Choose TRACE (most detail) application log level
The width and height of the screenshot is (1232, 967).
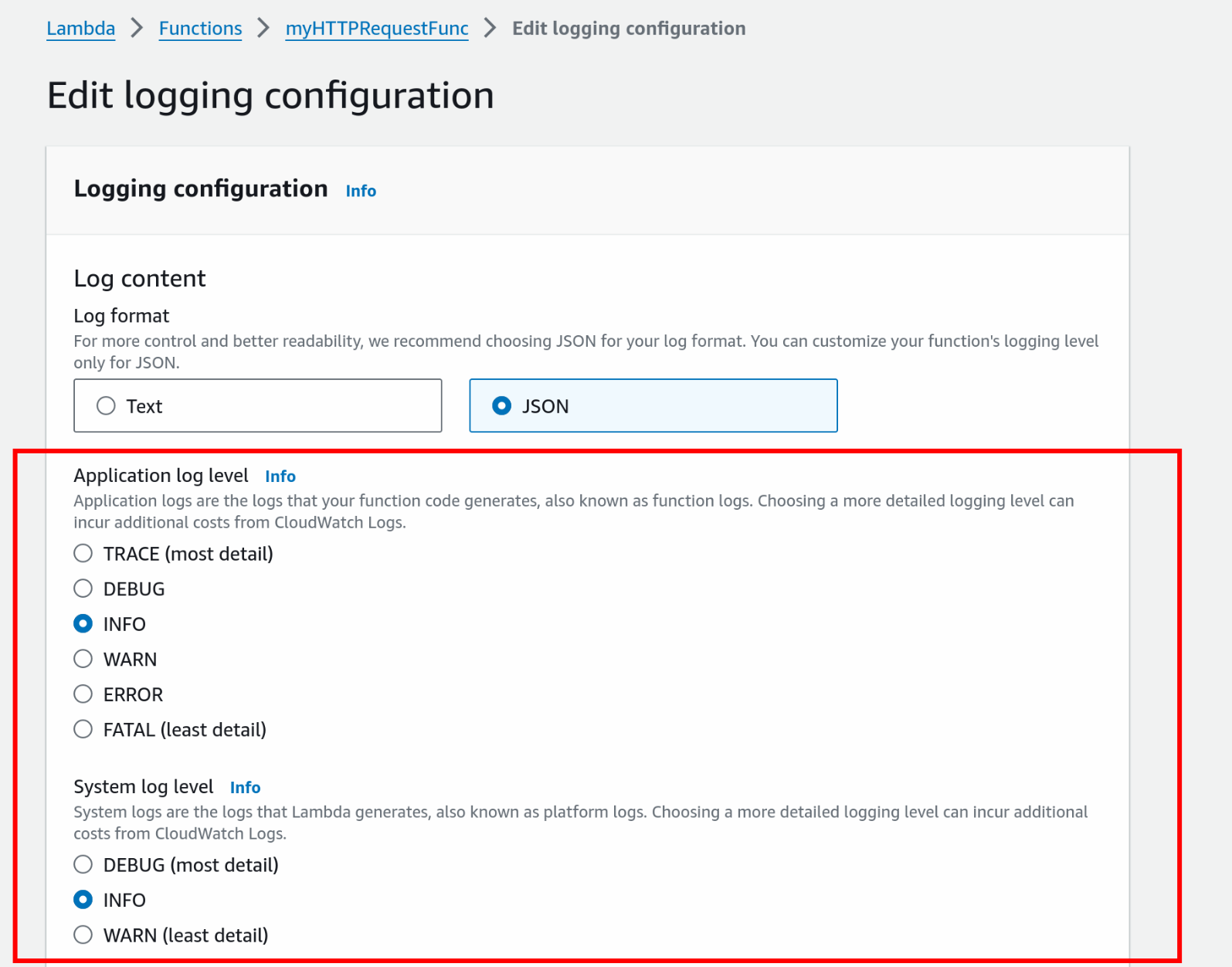pyautogui.click(x=83, y=554)
